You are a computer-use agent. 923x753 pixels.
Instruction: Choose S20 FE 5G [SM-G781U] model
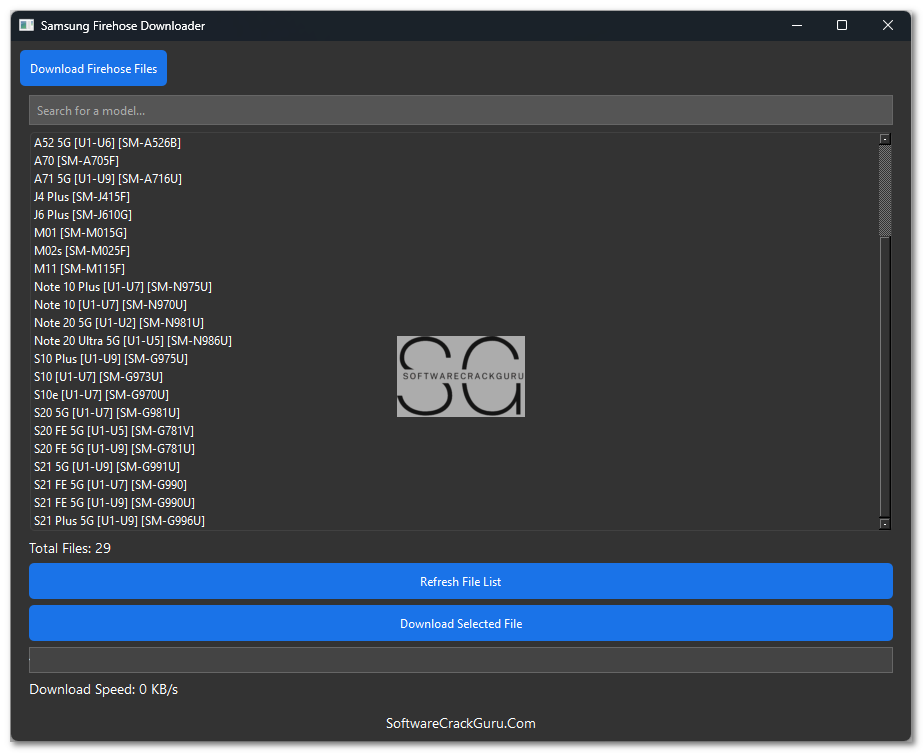[x=114, y=449]
